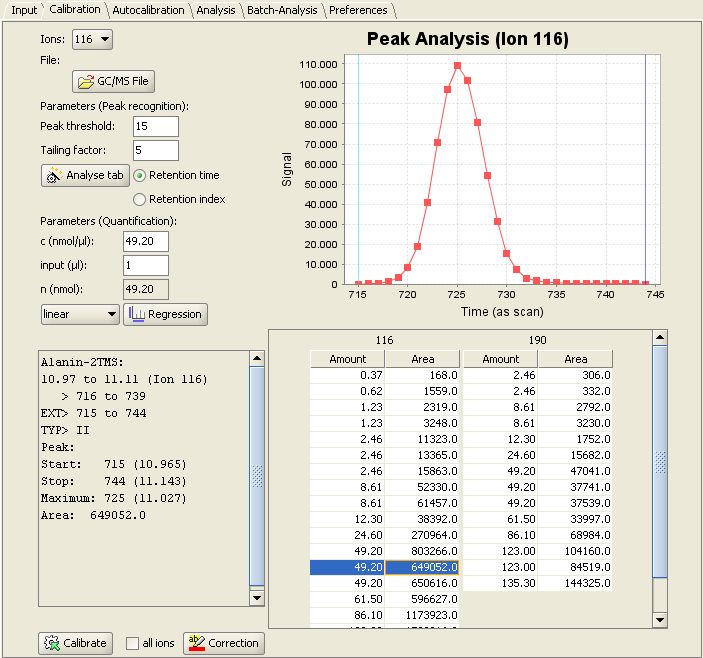The width and height of the screenshot is (703, 658).
Task: Select the 15682.0 area cell
Action: pos(575,455)
